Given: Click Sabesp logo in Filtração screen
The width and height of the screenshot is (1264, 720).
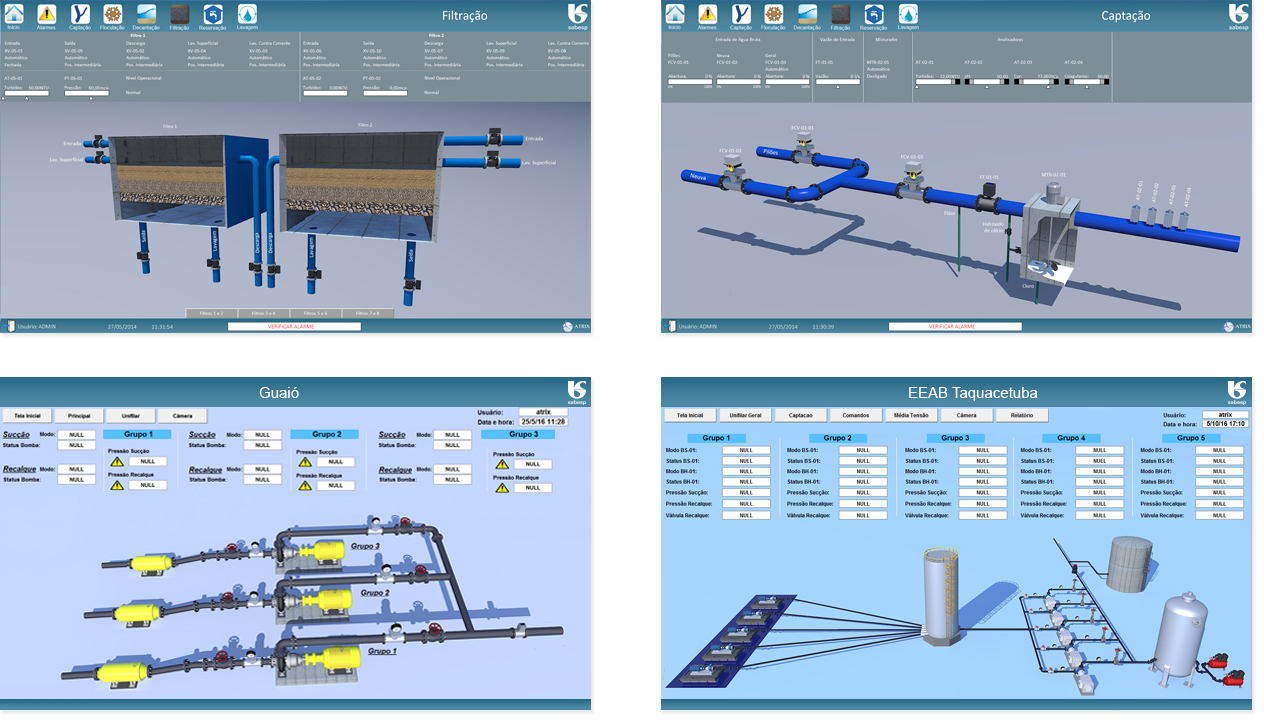Looking at the screenshot, I should pyautogui.click(x=577, y=15).
